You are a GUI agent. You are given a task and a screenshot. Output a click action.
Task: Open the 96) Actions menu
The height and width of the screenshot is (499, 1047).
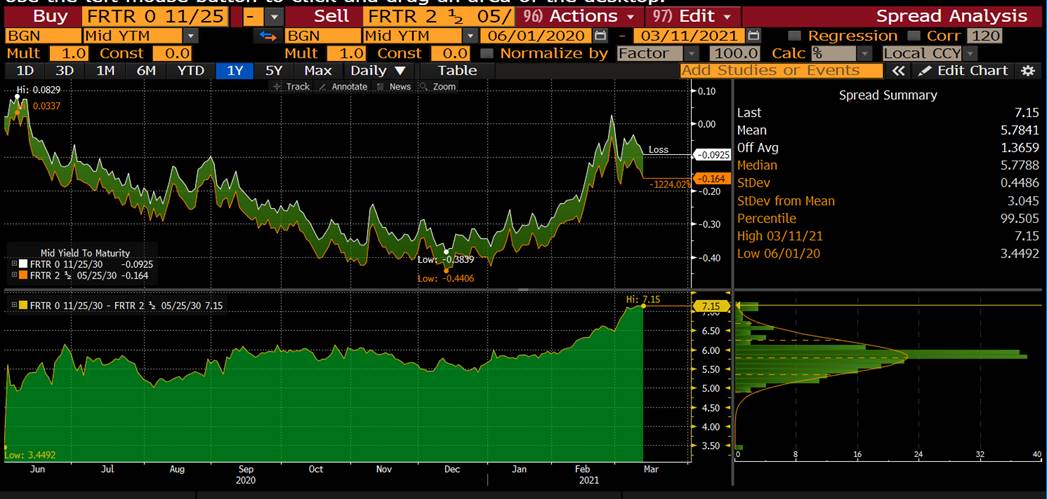pos(579,16)
